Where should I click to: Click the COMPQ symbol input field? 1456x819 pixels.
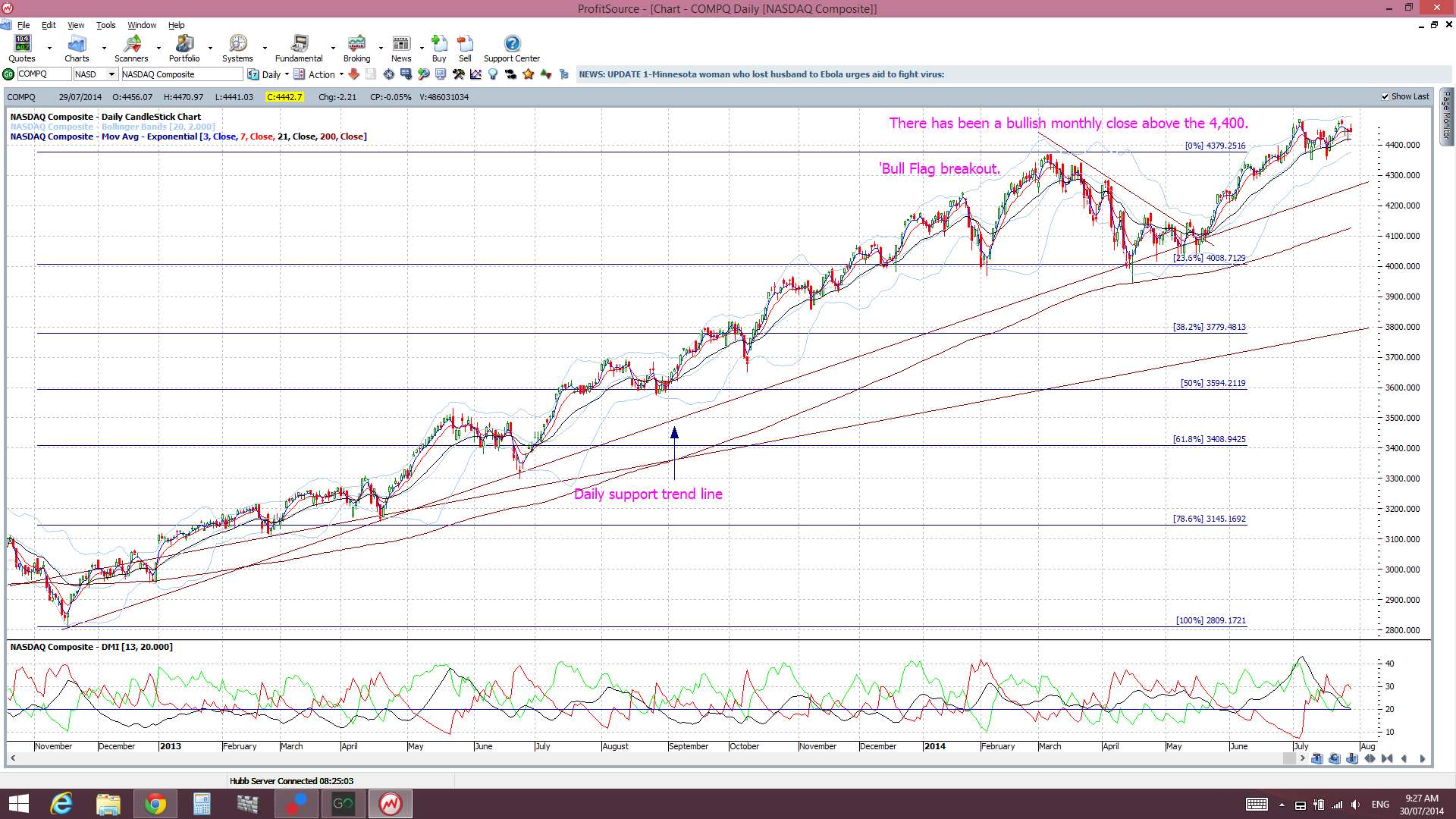pyautogui.click(x=44, y=74)
